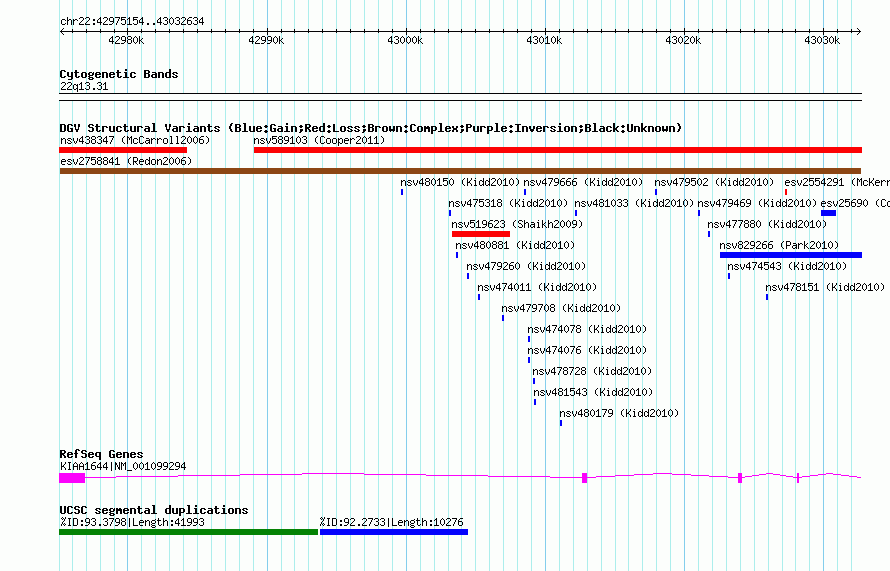Click the DGV Structural Variants track title
890x571 pixels.
tap(371, 128)
